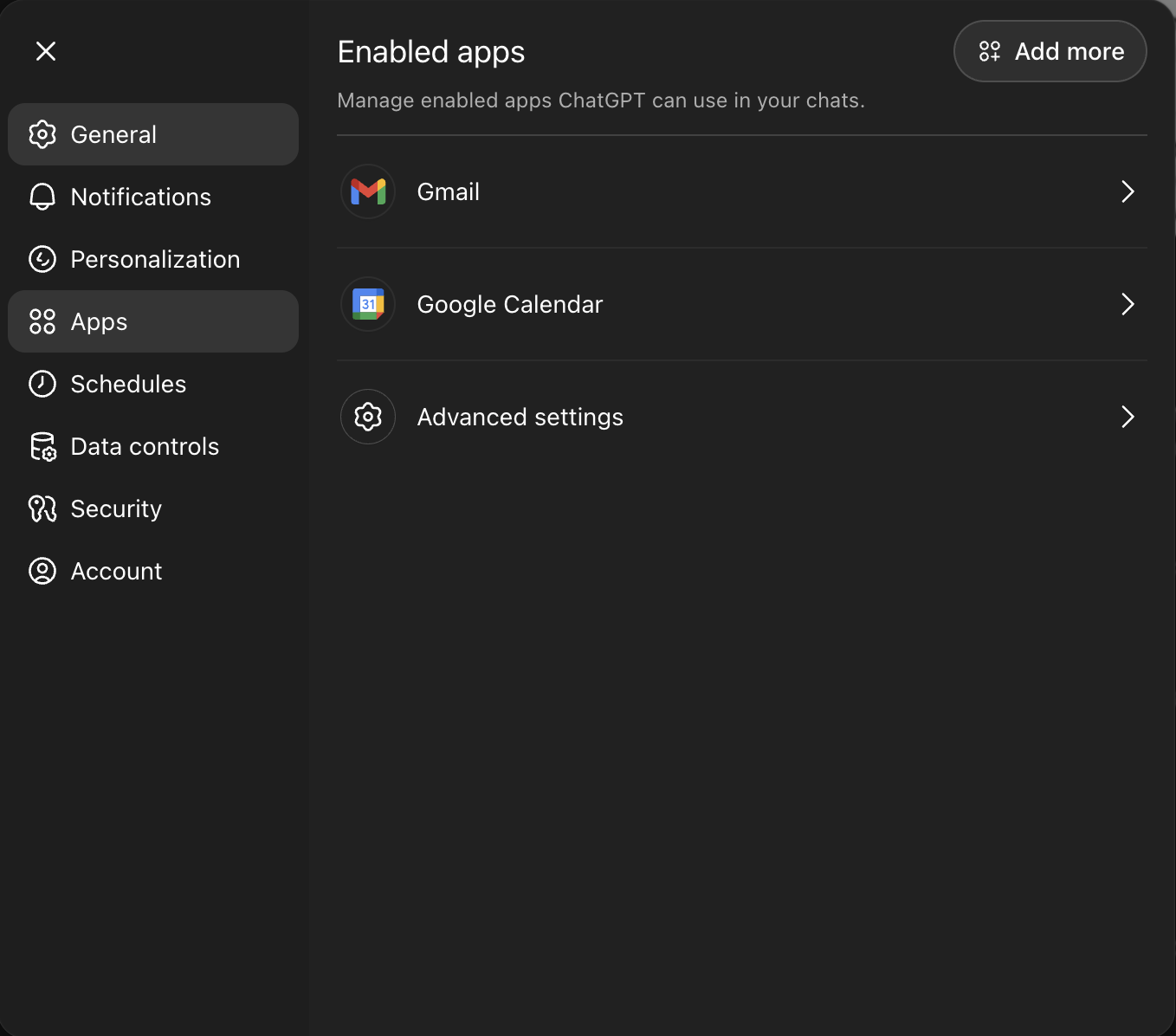Viewport: 1176px width, 1036px height.
Task: Click the Data controls database icon
Action: pyautogui.click(x=42, y=446)
